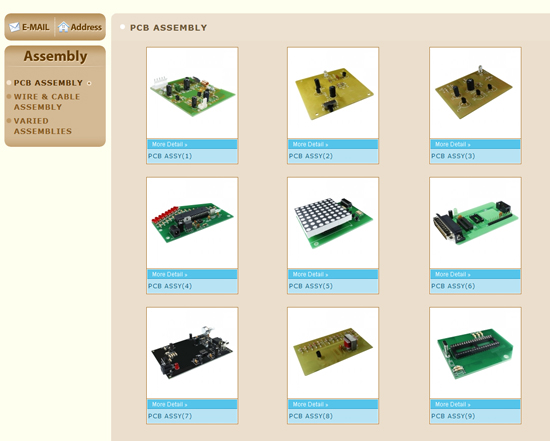Viewport: 550px width, 441px height.
Task: Open the WIRE & CABLE ASSEMBLY menu item
Action: pyautogui.click(x=47, y=102)
